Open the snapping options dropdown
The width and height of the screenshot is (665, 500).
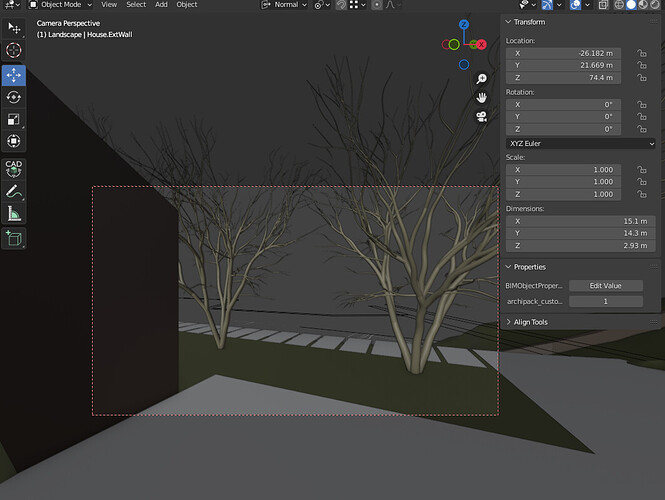coord(357,5)
